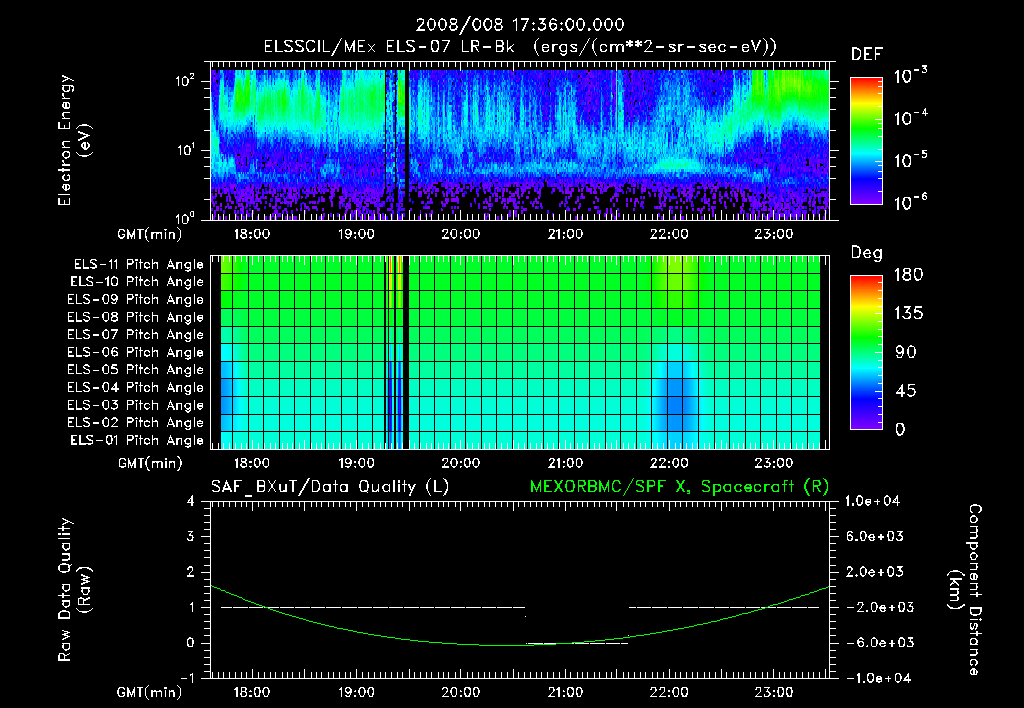Click the 20:00 tick label under spectrogram
1024x708 pixels.
click(460, 234)
